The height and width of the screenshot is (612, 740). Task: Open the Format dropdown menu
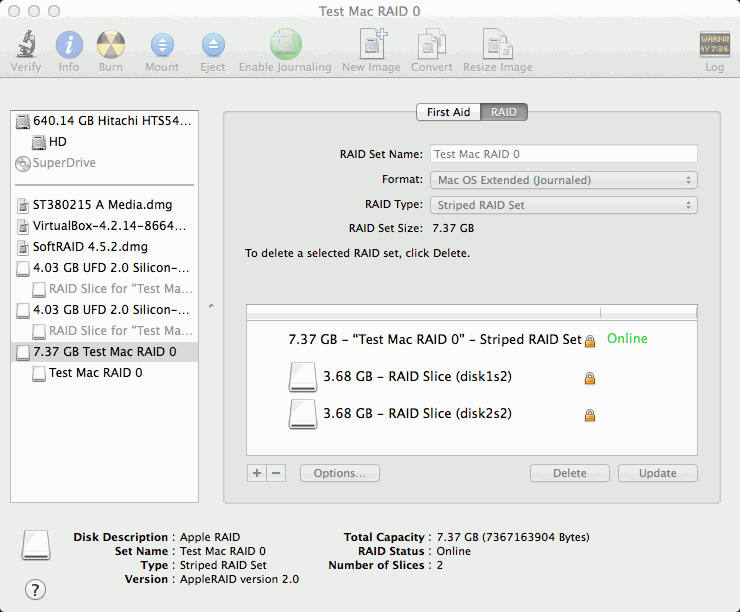pyautogui.click(x=563, y=180)
